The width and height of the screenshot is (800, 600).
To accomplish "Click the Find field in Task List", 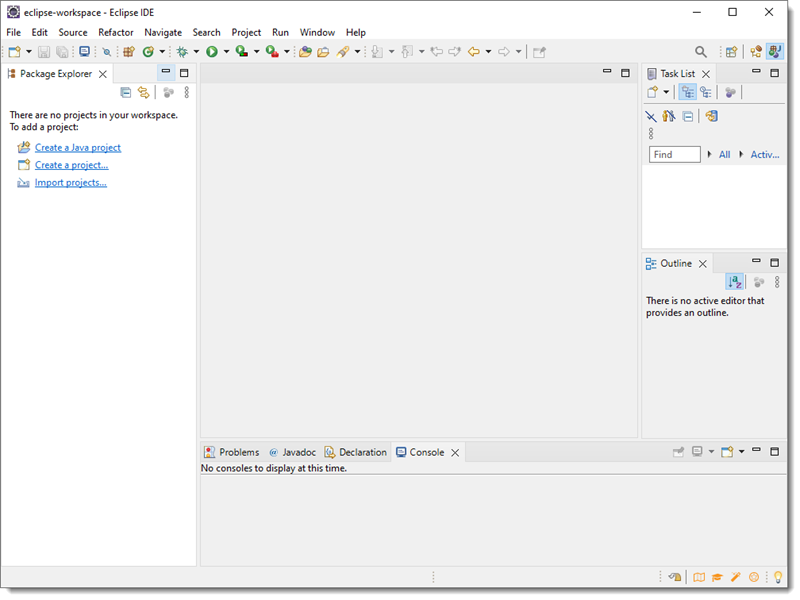I will click(x=674, y=155).
